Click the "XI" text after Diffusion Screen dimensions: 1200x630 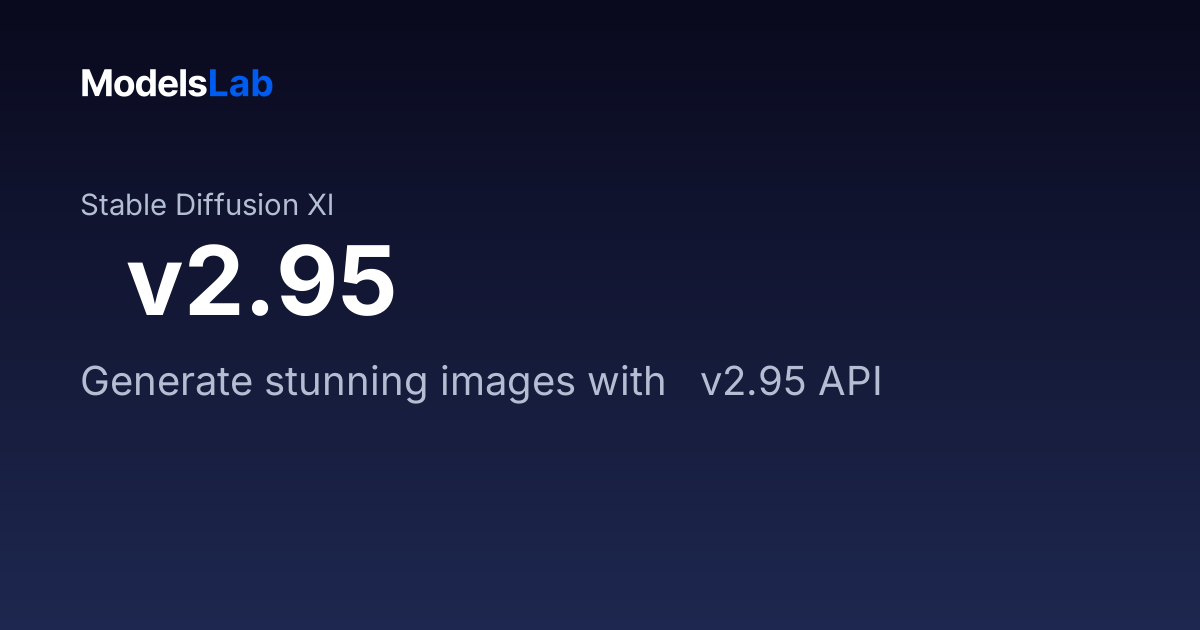coord(319,205)
